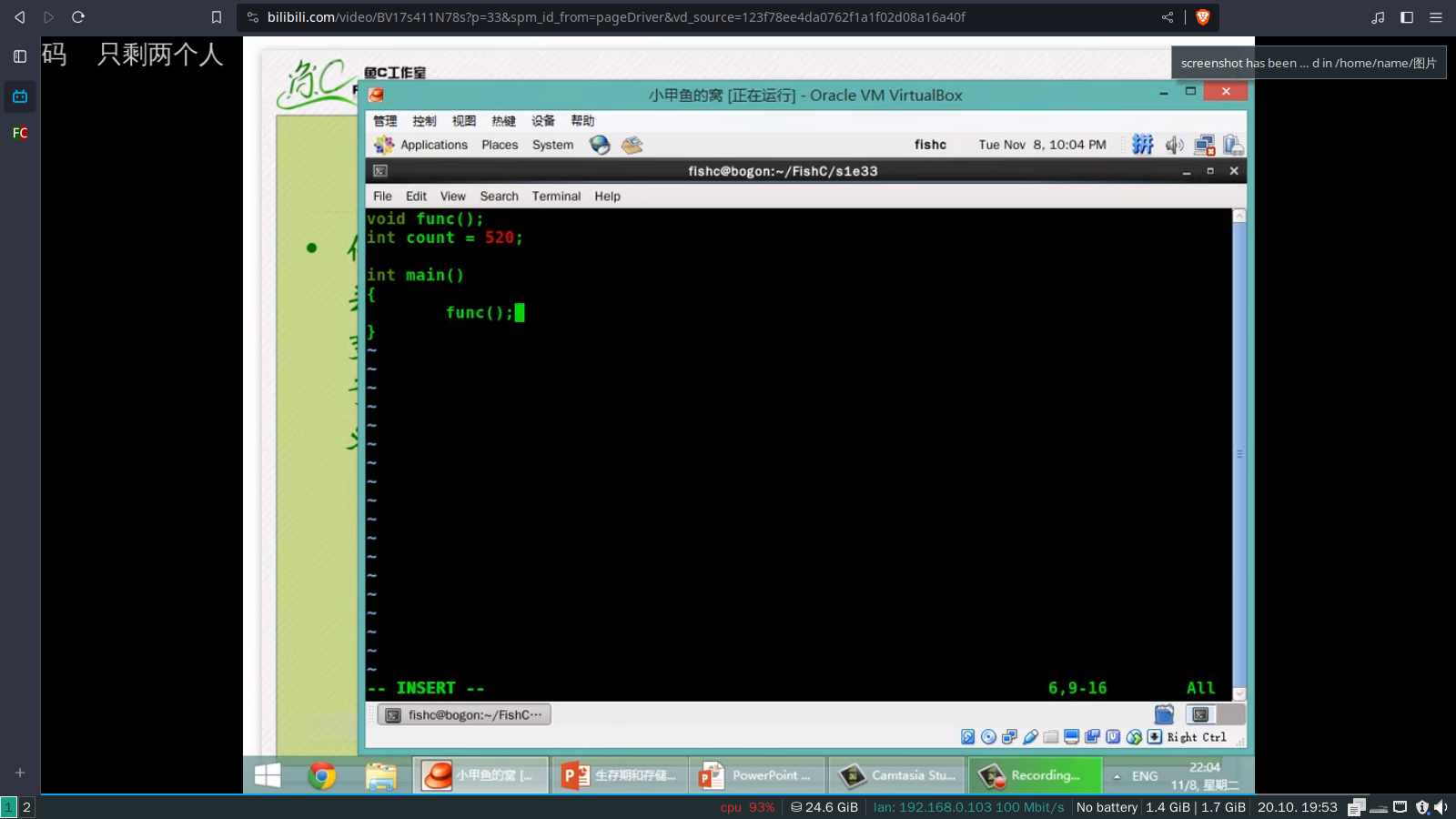Click VirtualBox USB devices status icon
Viewport: 1456px width, 819px height.
tap(1030, 737)
